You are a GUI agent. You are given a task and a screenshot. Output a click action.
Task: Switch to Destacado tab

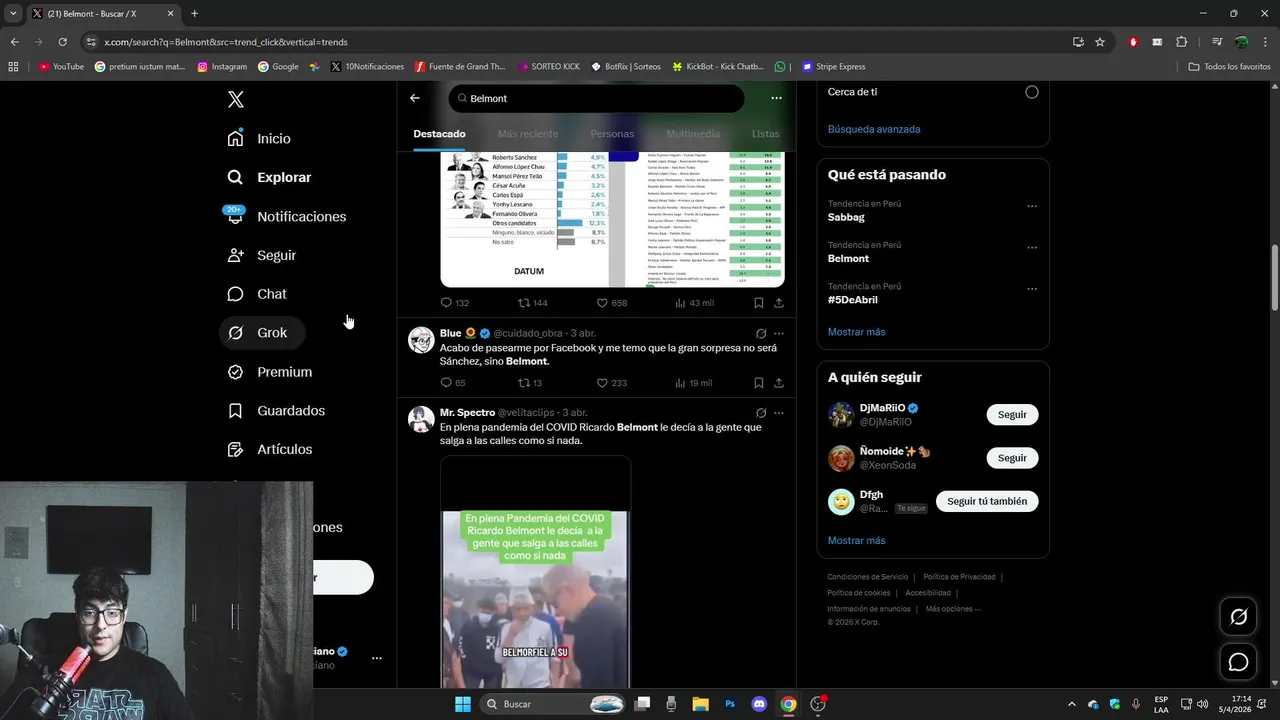tap(439, 134)
